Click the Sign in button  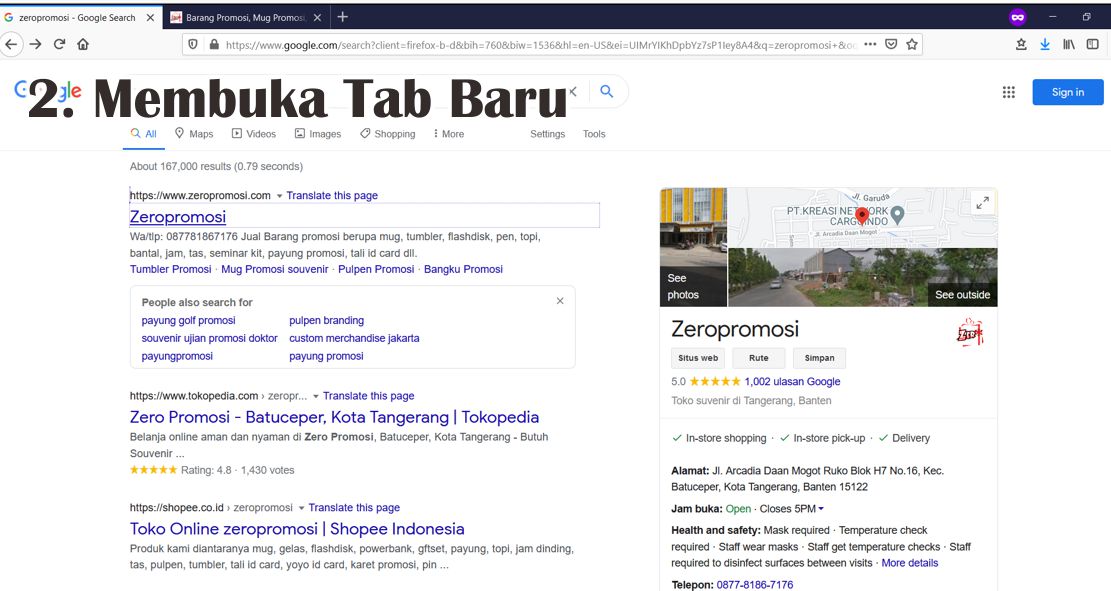click(x=1068, y=92)
